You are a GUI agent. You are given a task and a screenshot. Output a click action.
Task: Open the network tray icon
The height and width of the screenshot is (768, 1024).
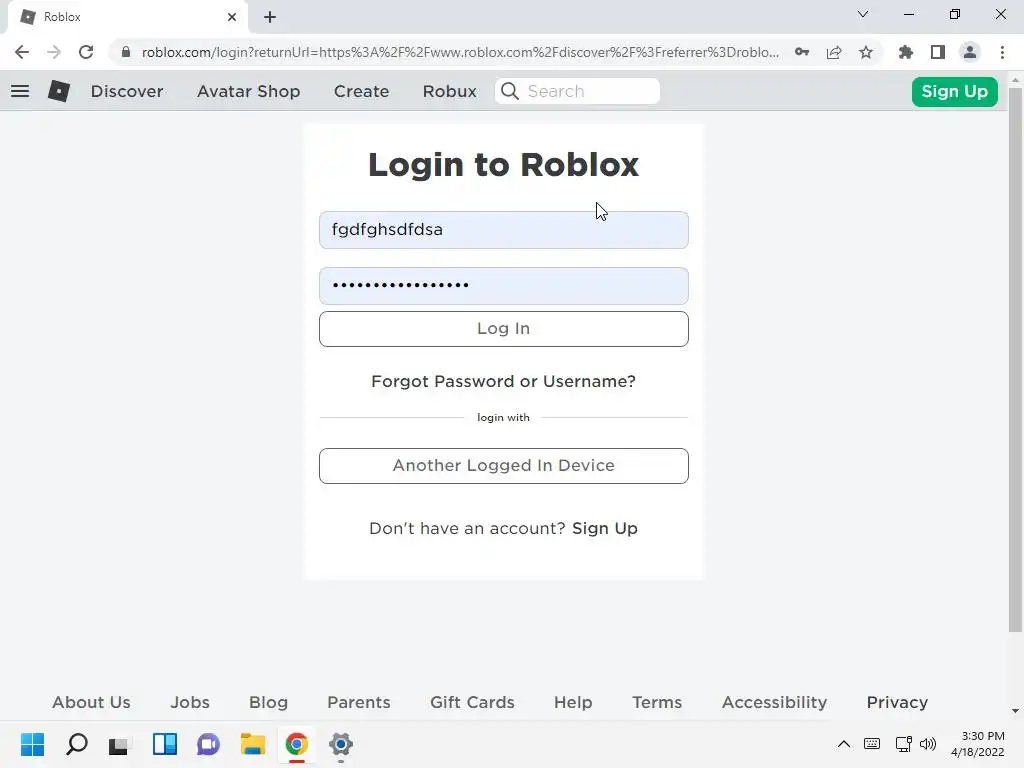pyautogui.click(x=904, y=744)
